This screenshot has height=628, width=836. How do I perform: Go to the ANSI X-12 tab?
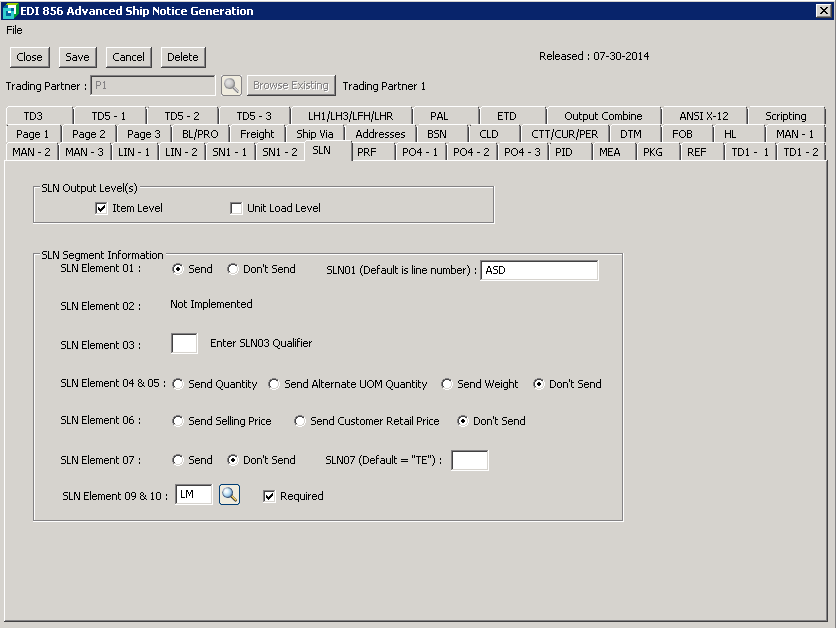pyautogui.click(x=703, y=116)
